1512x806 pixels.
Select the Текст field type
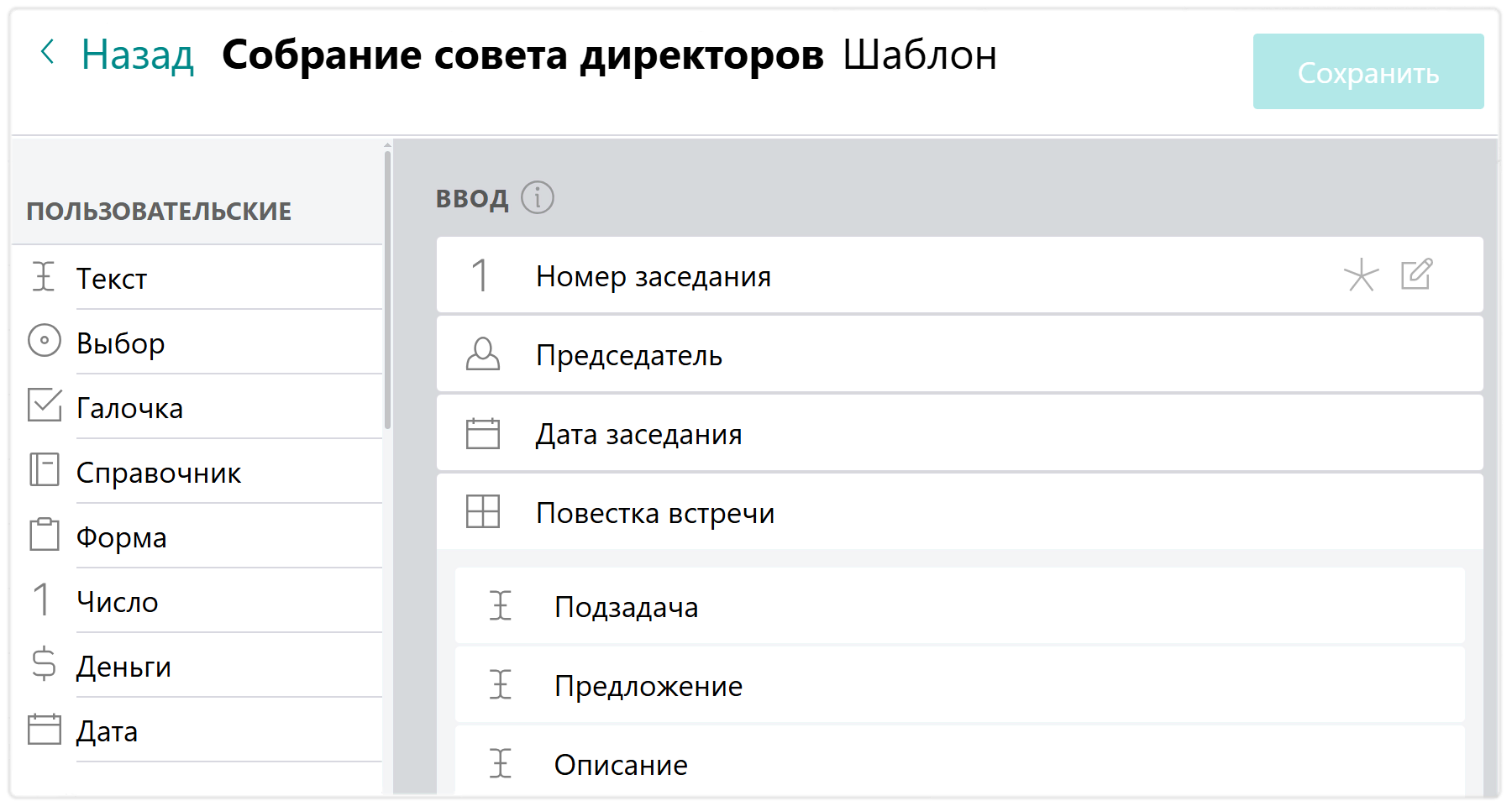click(112, 278)
